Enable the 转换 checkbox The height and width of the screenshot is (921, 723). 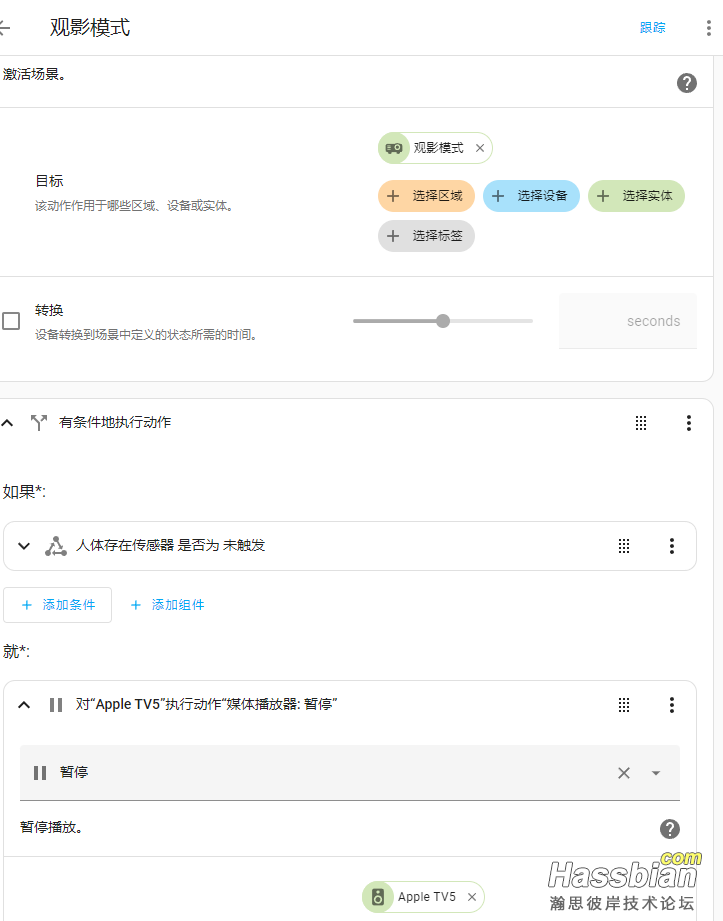(11, 321)
